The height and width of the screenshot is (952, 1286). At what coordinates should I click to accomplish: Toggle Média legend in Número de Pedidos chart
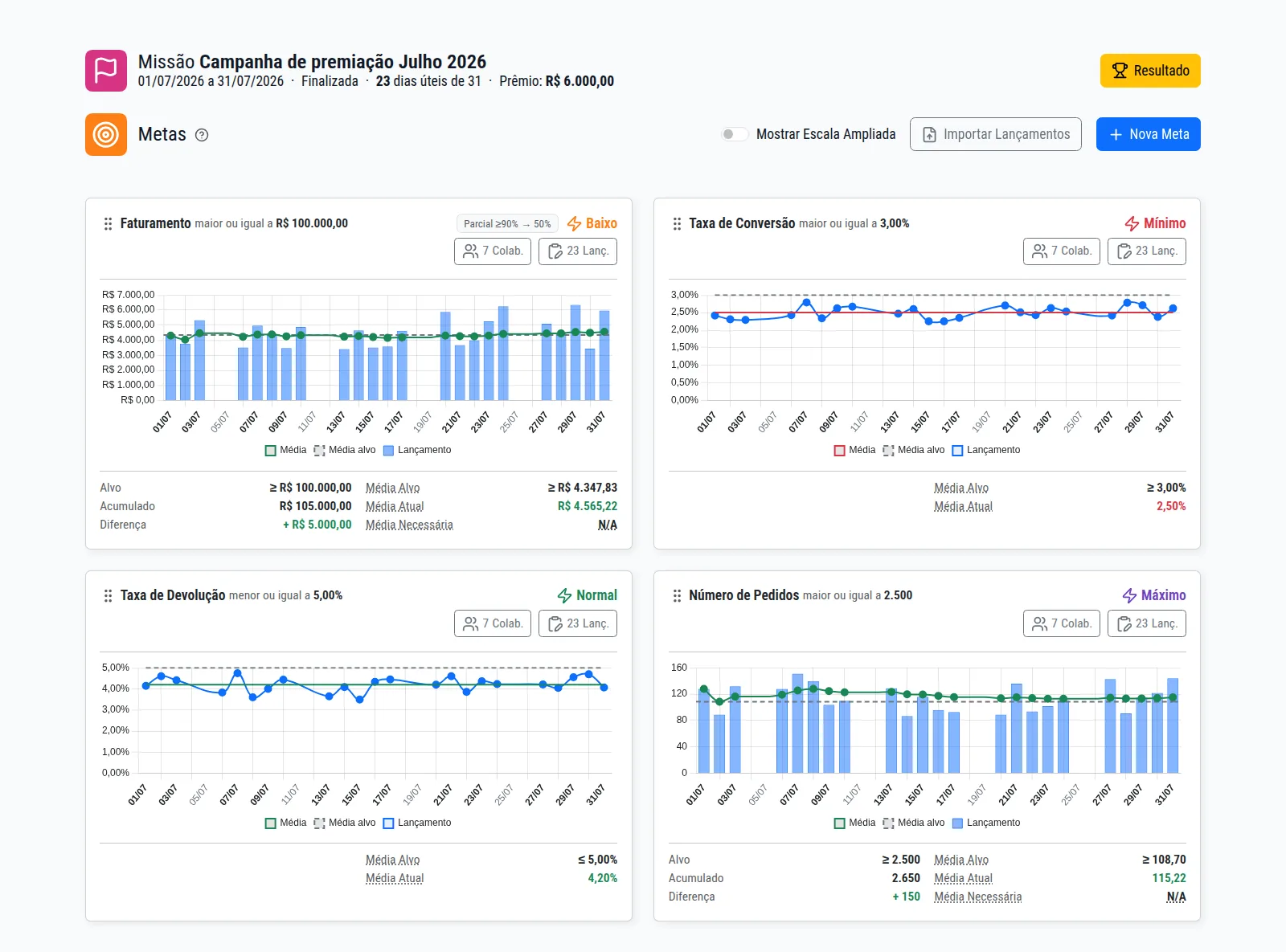coord(855,823)
